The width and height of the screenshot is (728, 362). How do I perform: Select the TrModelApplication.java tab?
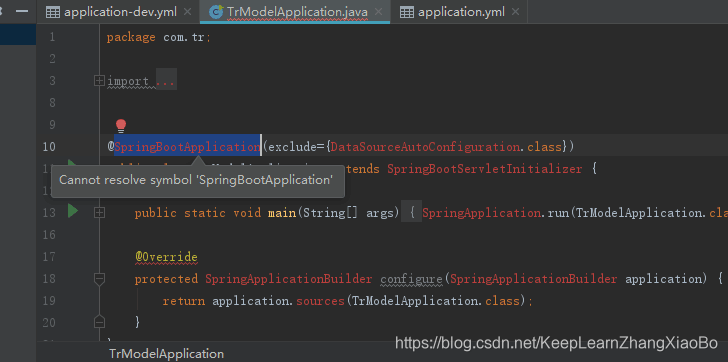[297, 12]
